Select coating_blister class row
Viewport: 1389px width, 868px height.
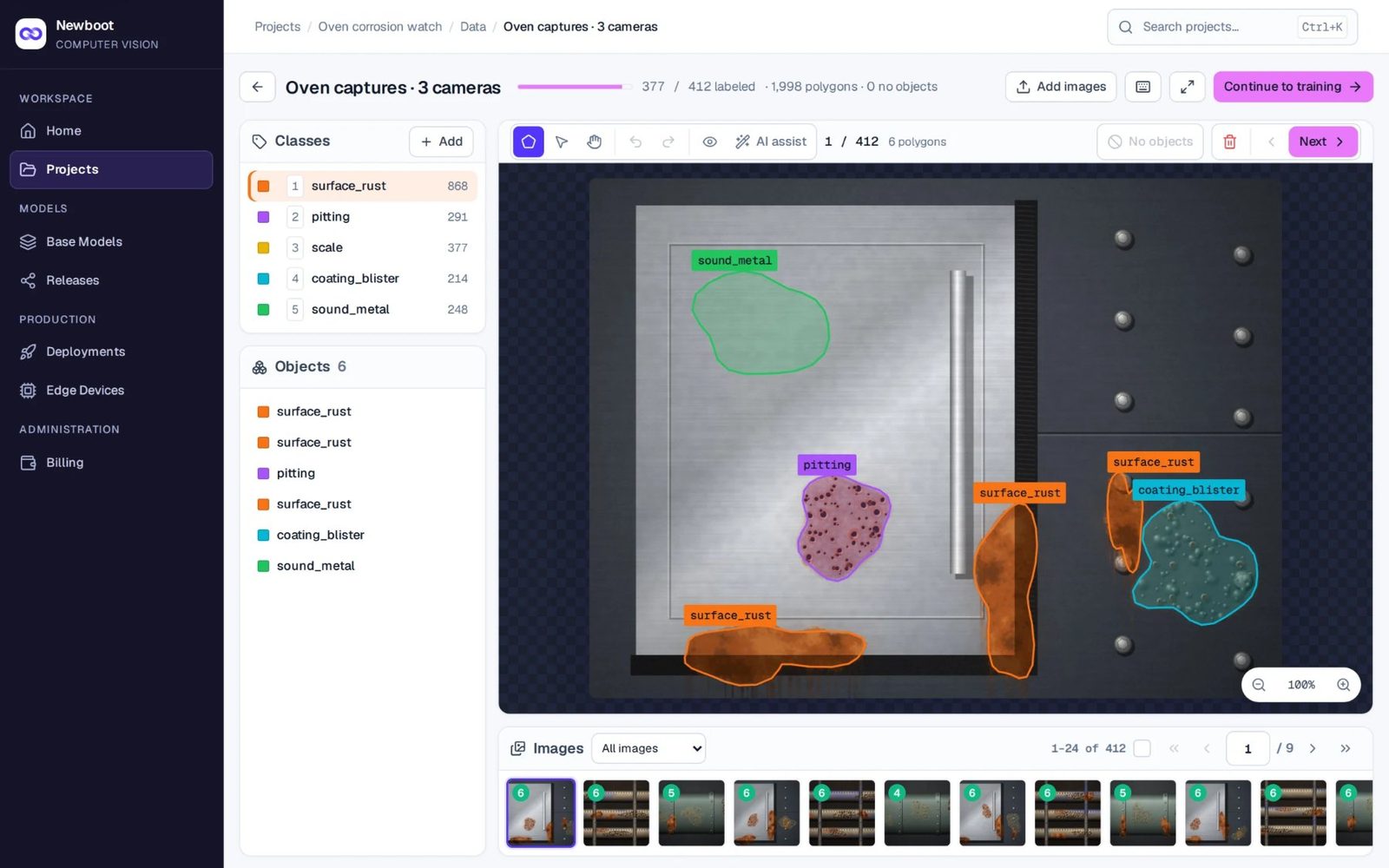[362, 279]
